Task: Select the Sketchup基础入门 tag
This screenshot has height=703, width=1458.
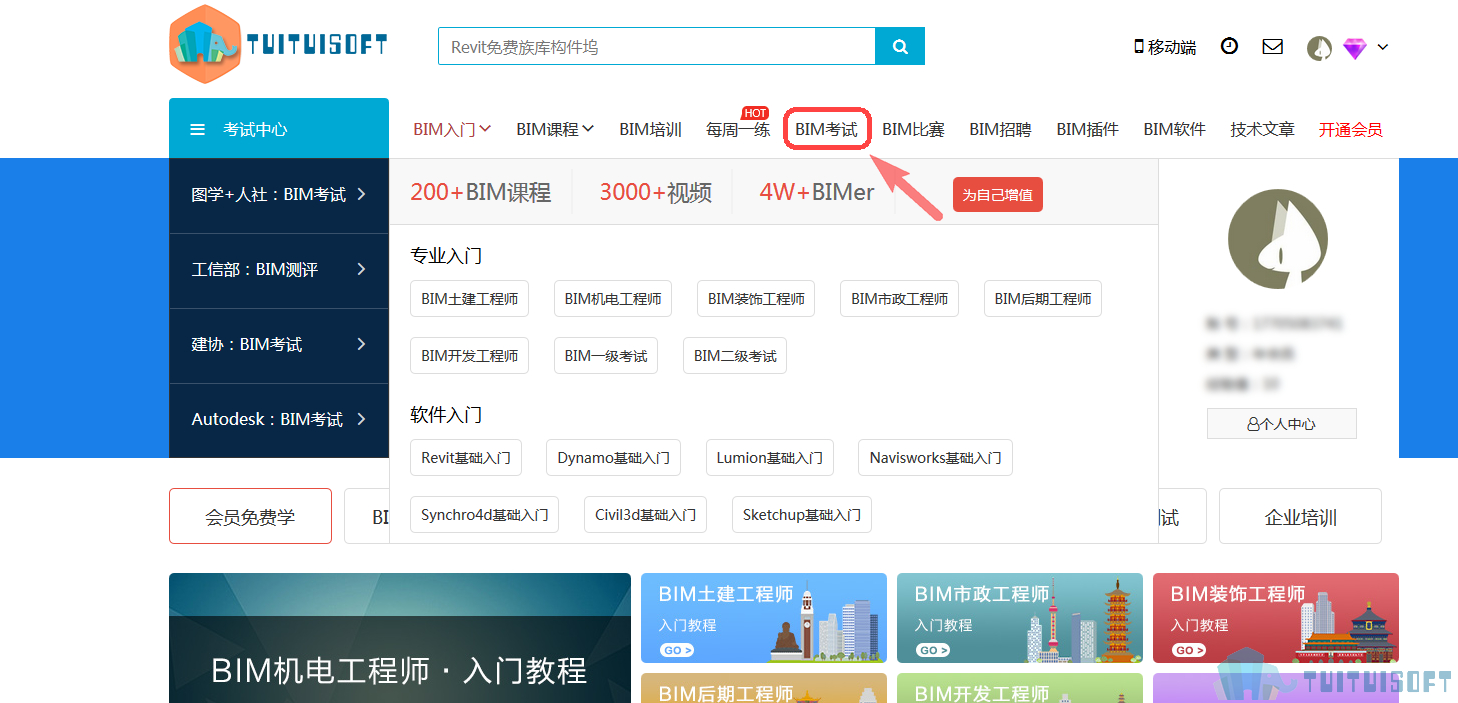Action: point(802,515)
